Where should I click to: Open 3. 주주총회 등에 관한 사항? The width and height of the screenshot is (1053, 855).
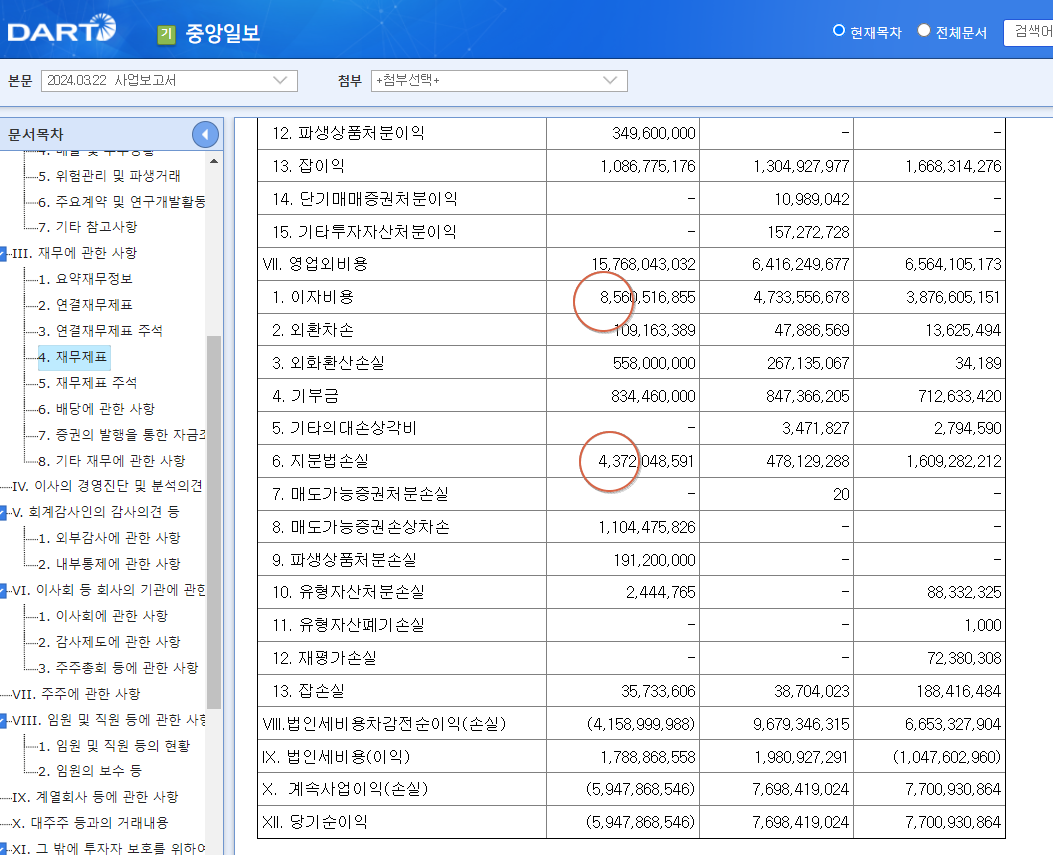(118, 668)
